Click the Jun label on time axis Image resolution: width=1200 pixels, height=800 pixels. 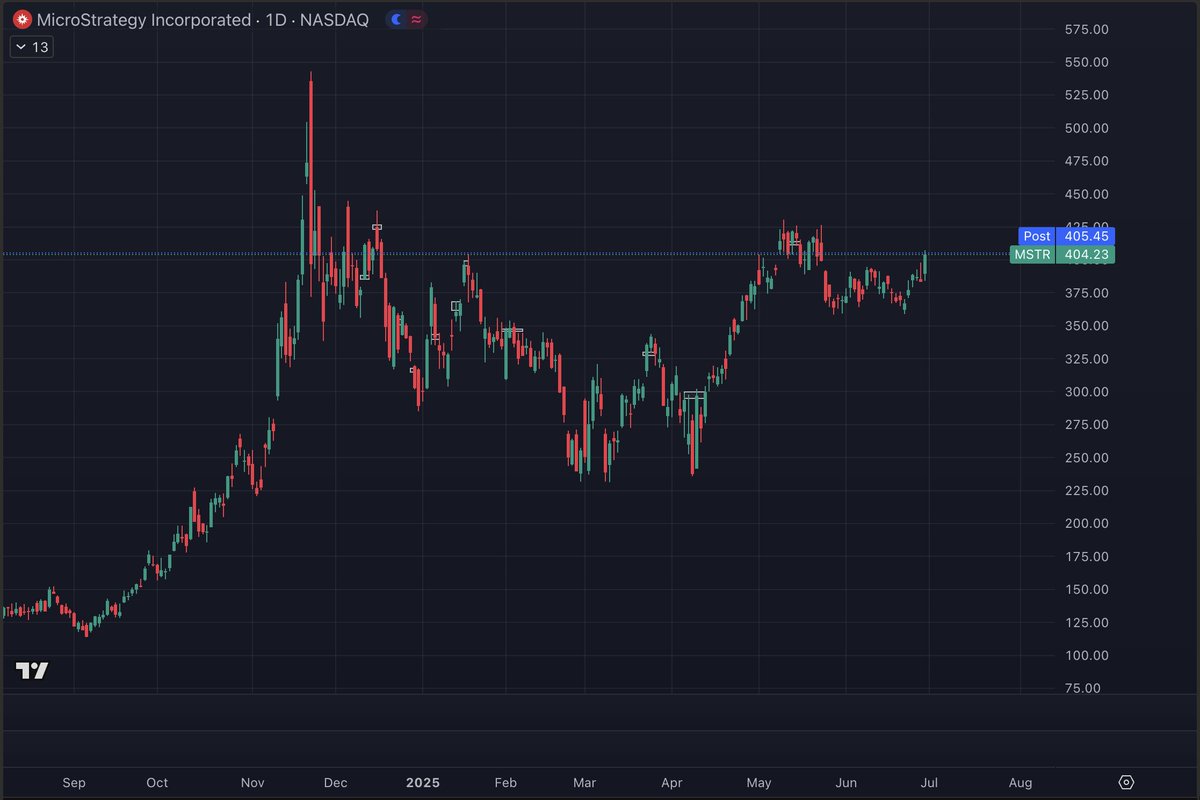[x=846, y=782]
